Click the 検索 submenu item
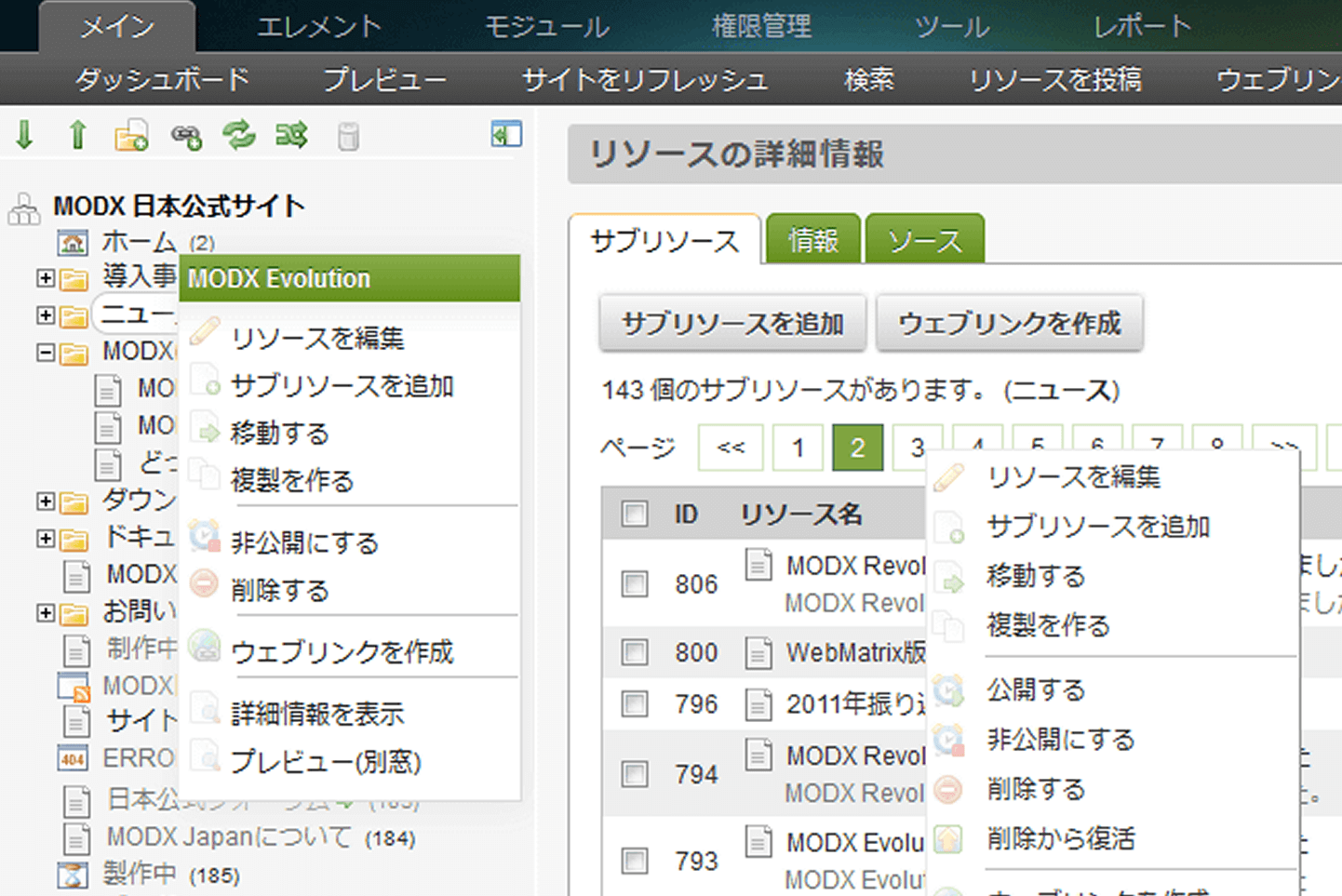 tap(868, 79)
